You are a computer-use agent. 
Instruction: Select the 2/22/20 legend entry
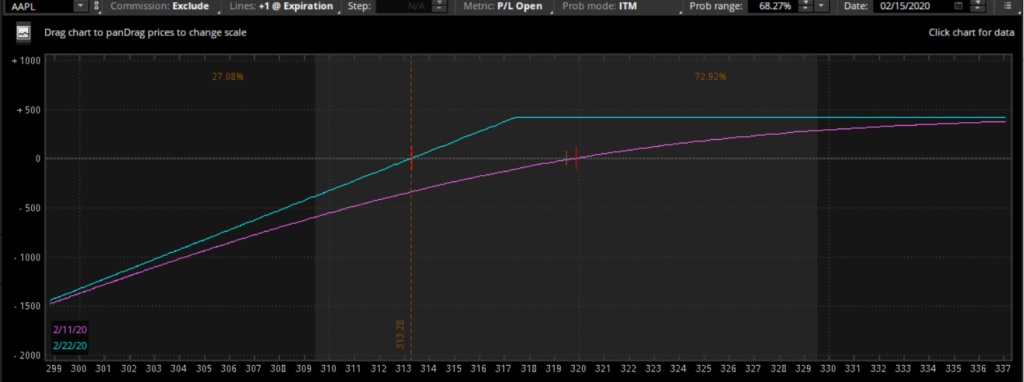click(70, 345)
